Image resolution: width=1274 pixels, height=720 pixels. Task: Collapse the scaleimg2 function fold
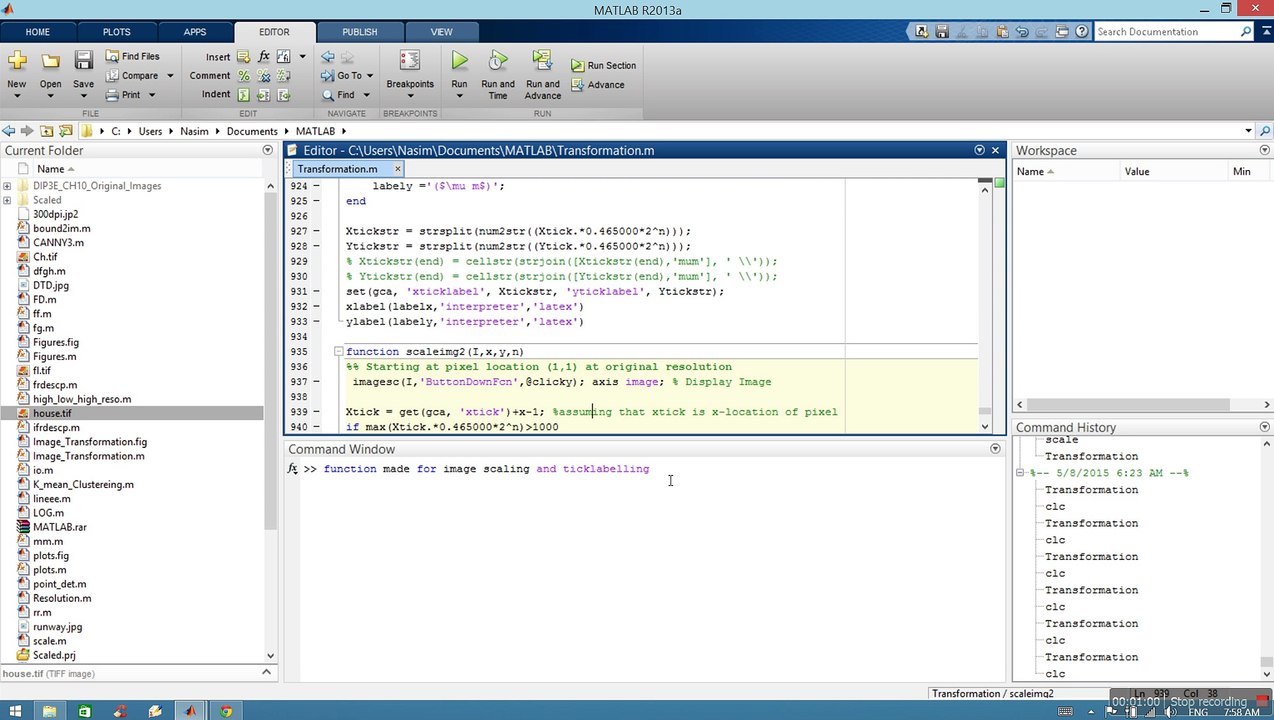pos(338,352)
